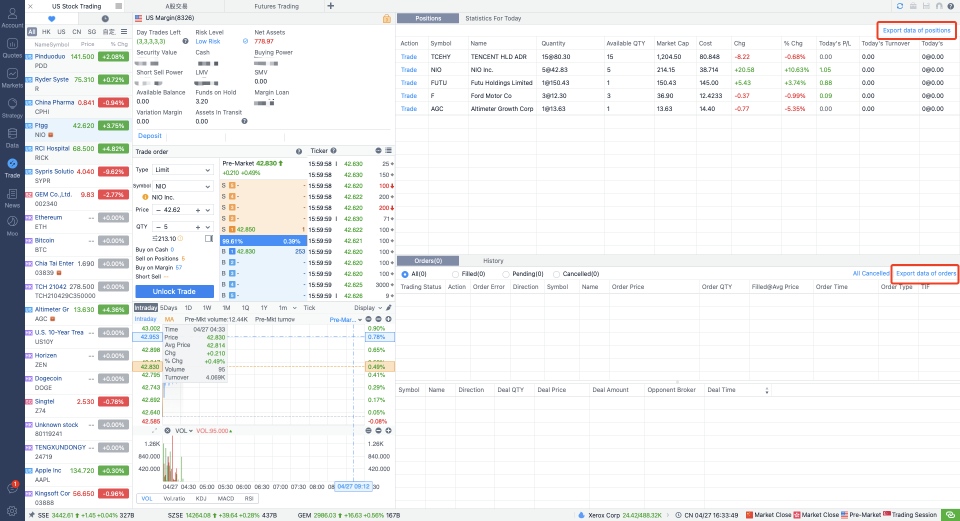Add a new trading tab with plus icon
960x521 pixels.
click(331, 6)
